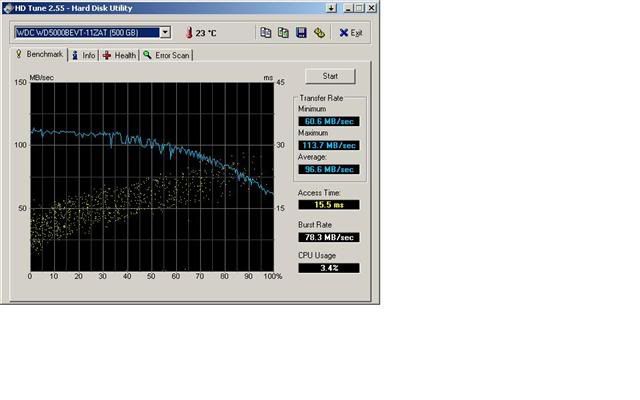The height and width of the screenshot is (400, 640).
Task: Click the HD Tune title bar app icon
Action: (7, 7)
